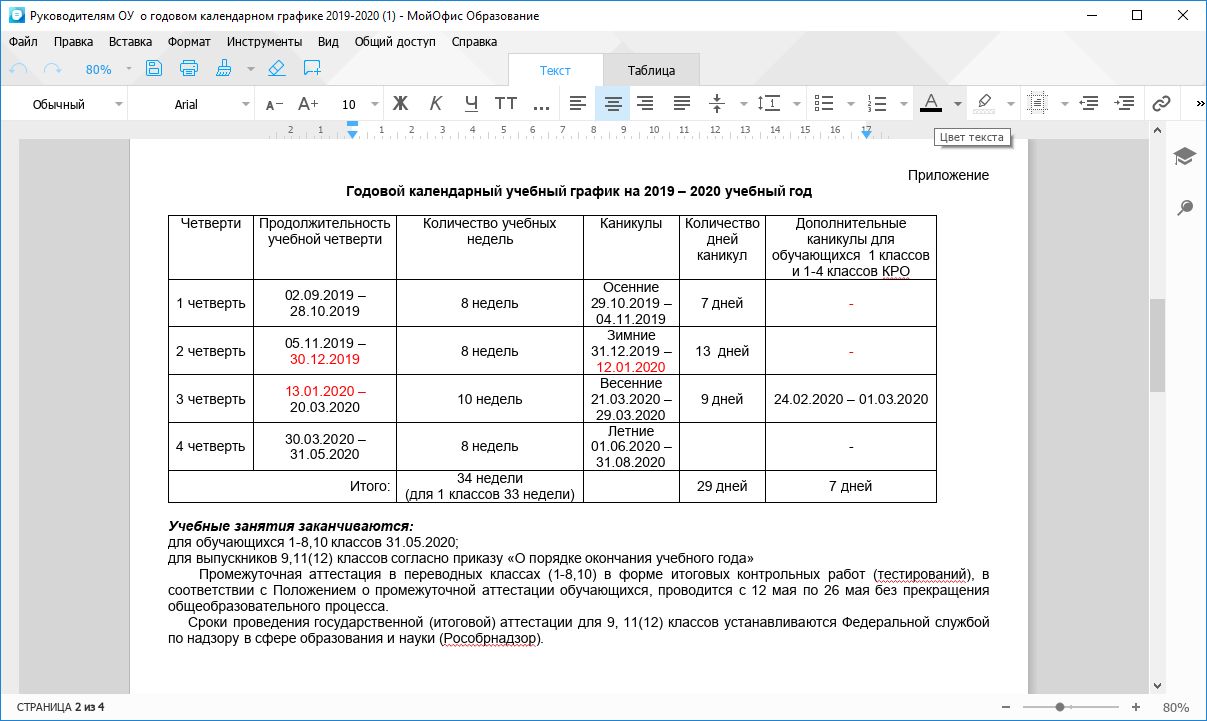This screenshot has height=721, width=1207.
Task: Click the text color swatch button
Action: [930, 103]
